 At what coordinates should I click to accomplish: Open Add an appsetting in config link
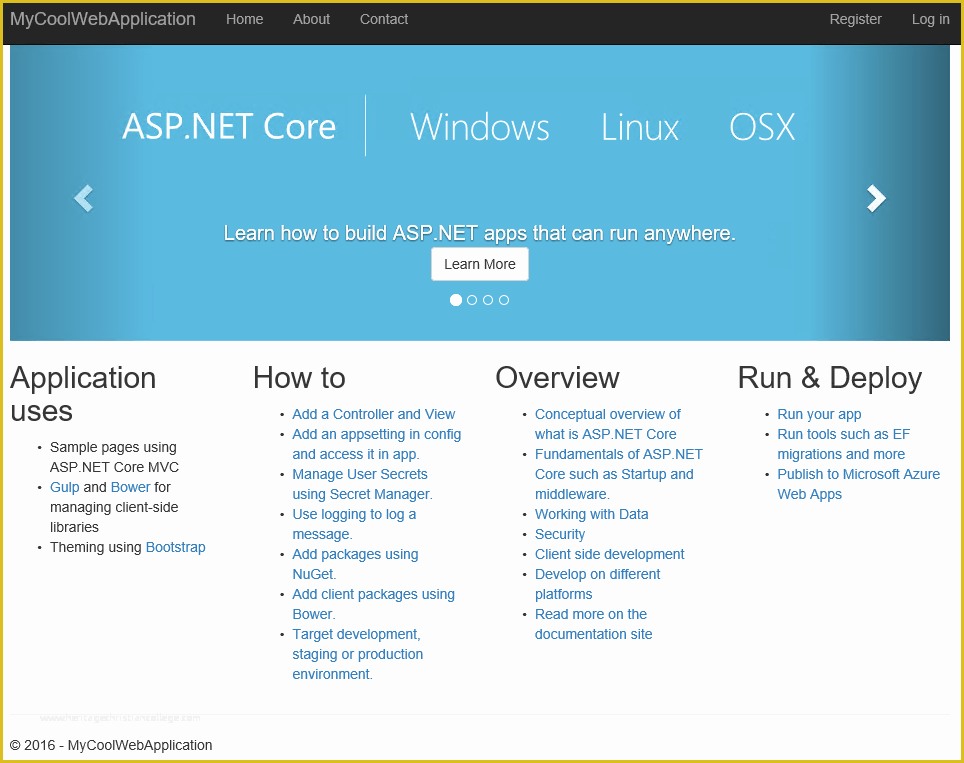[376, 445]
